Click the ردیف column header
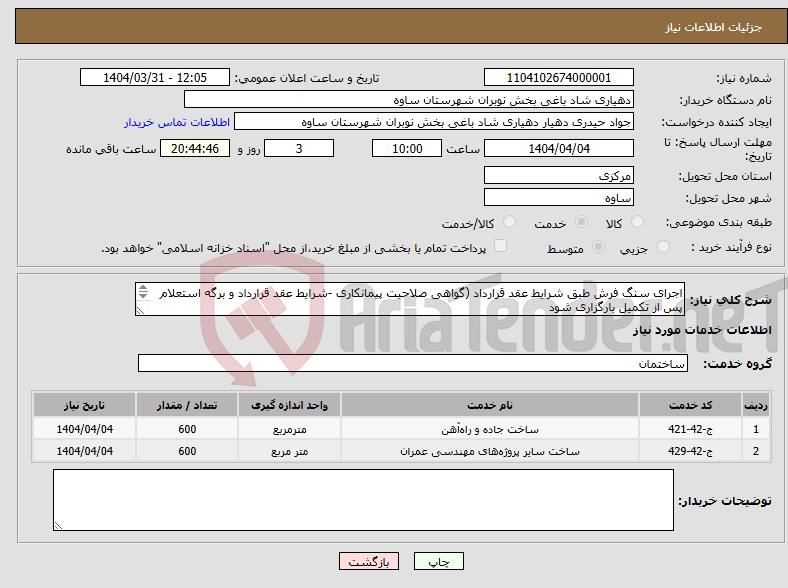The height and width of the screenshot is (588, 788). (x=756, y=405)
